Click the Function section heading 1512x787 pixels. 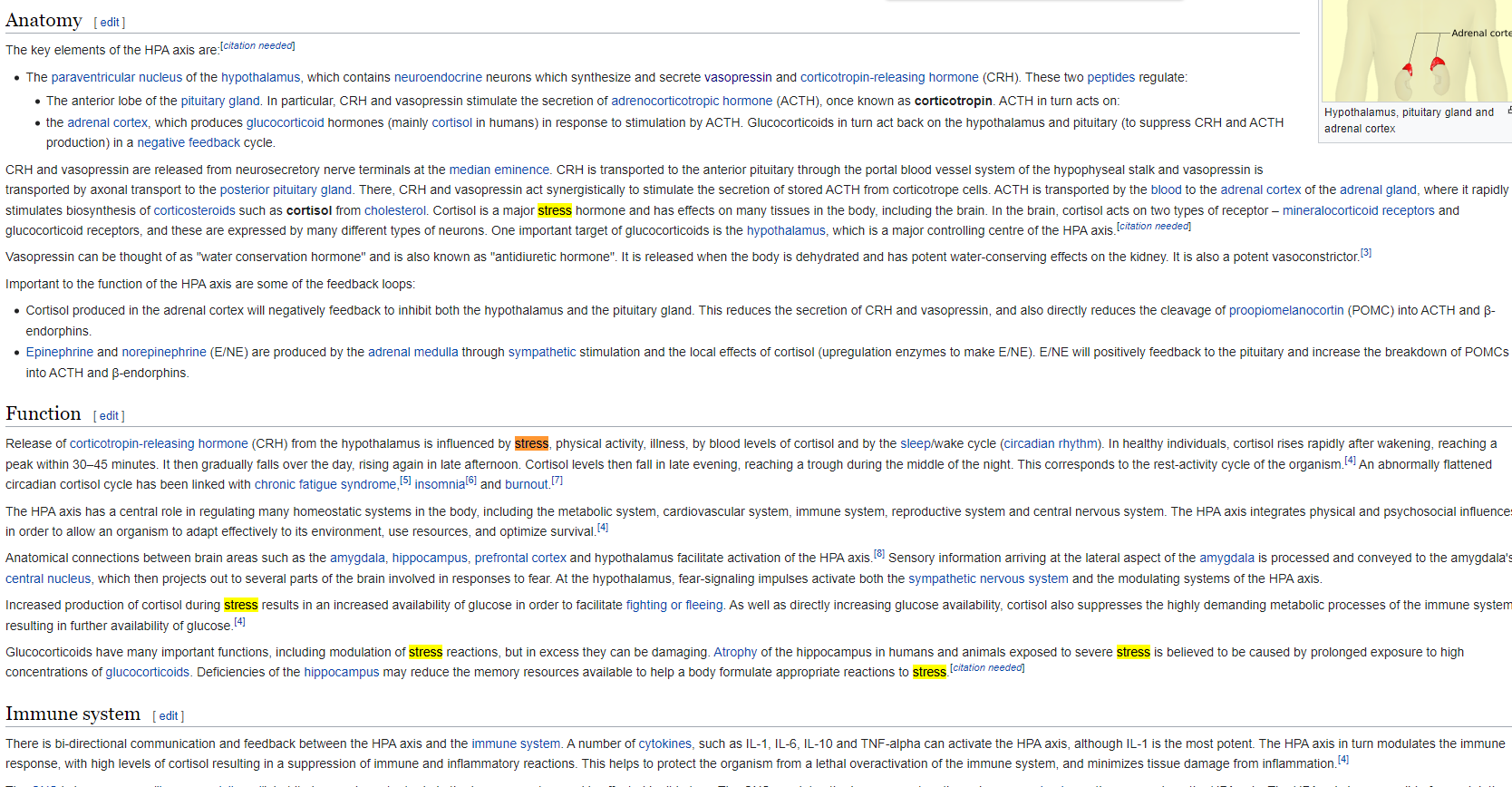pos(43,413)
